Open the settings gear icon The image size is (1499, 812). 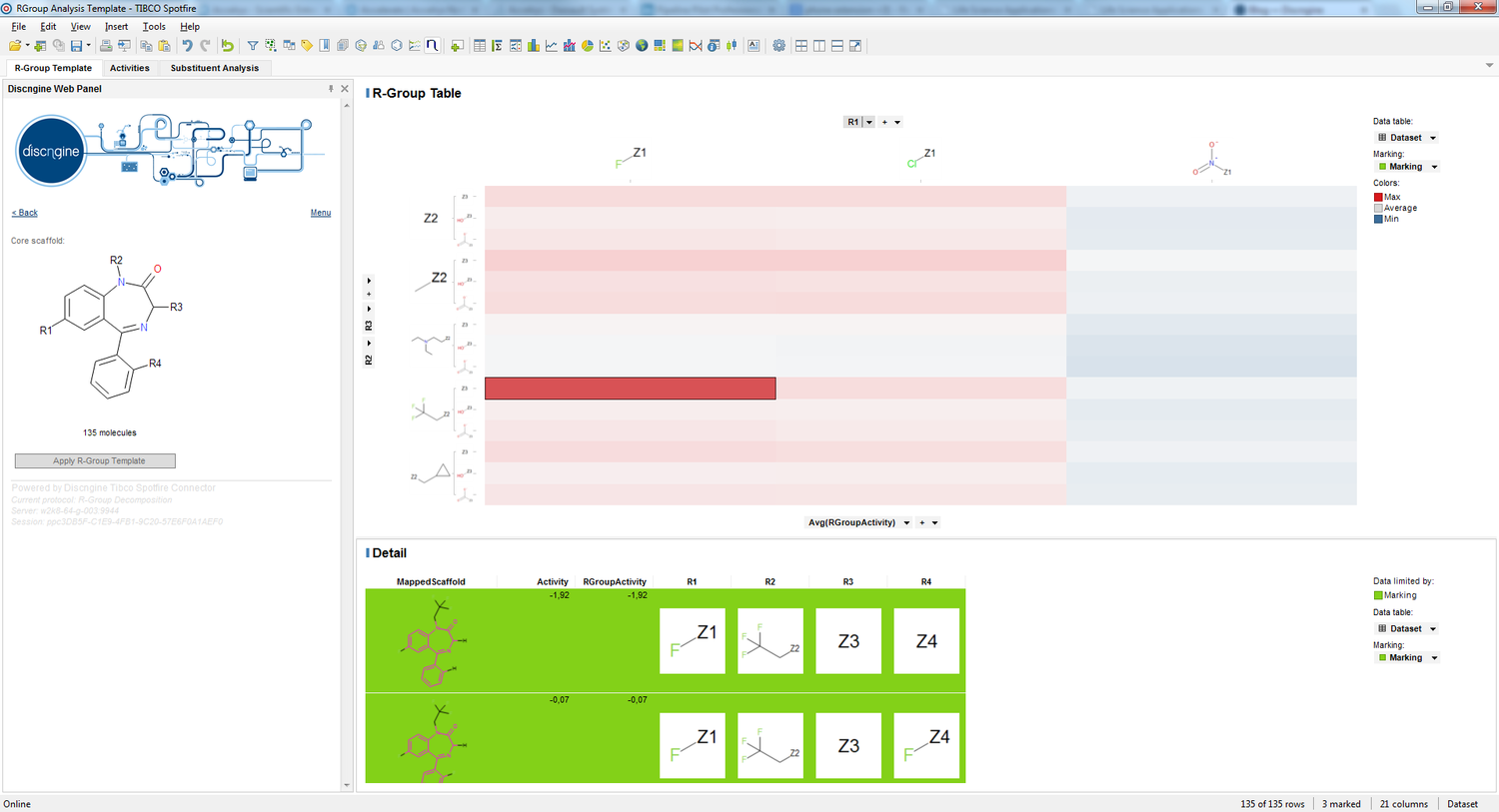point(779,46)
